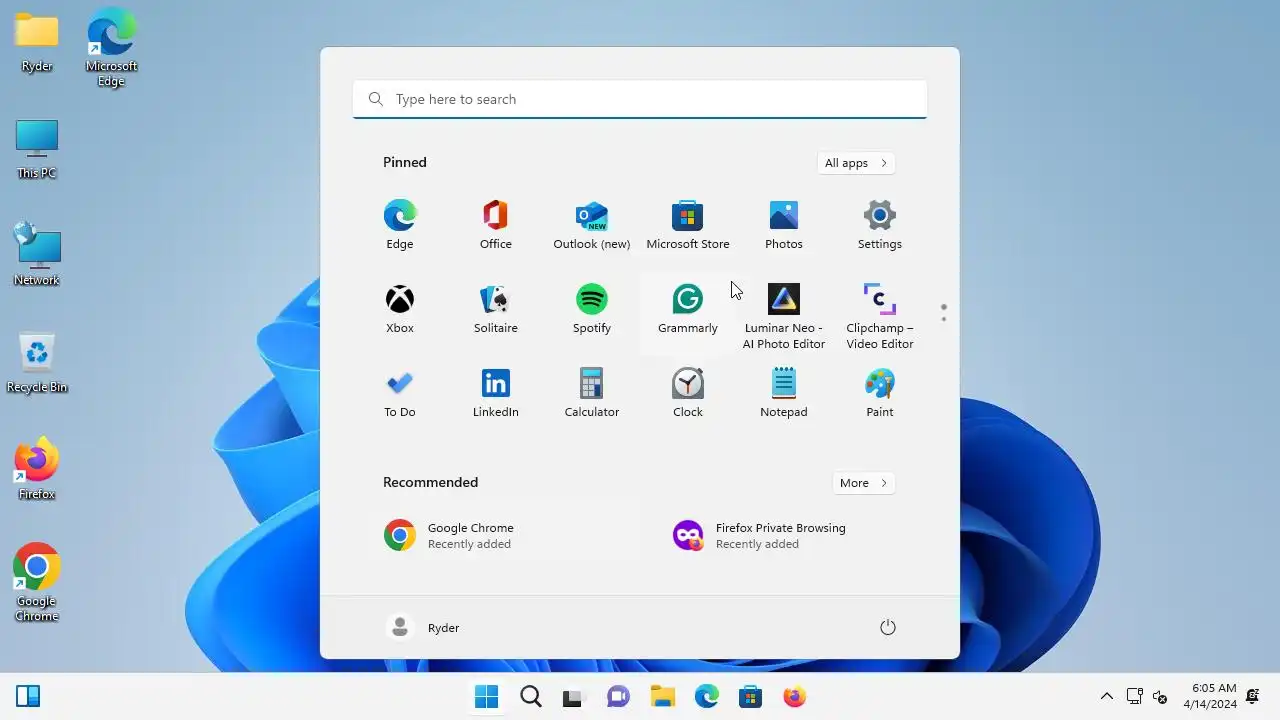Open Grammarly pinned app
The height and width of the screenshot is (720, 1280).
688,309
